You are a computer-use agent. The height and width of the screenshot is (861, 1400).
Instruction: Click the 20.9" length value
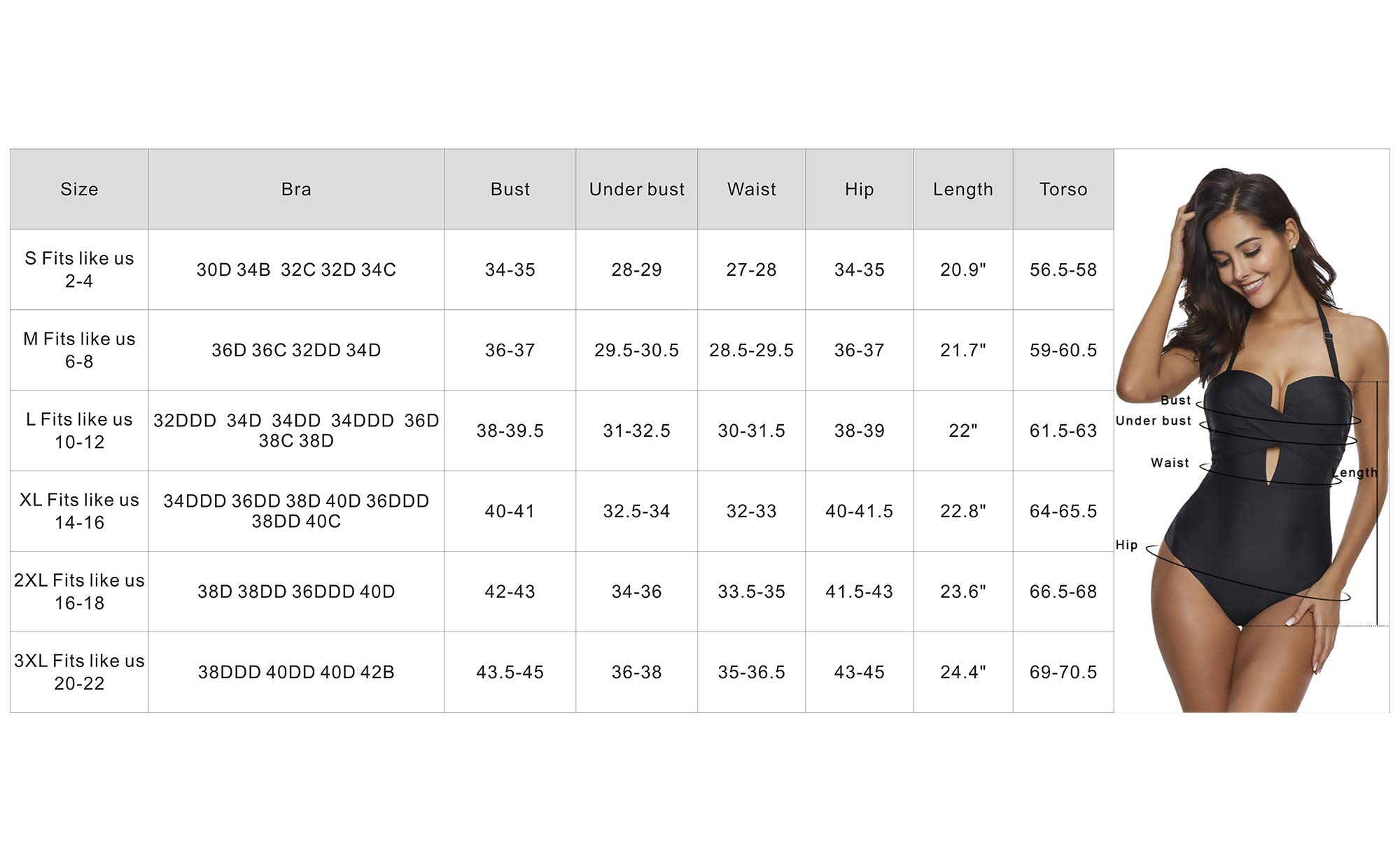[x=962, y=269]
